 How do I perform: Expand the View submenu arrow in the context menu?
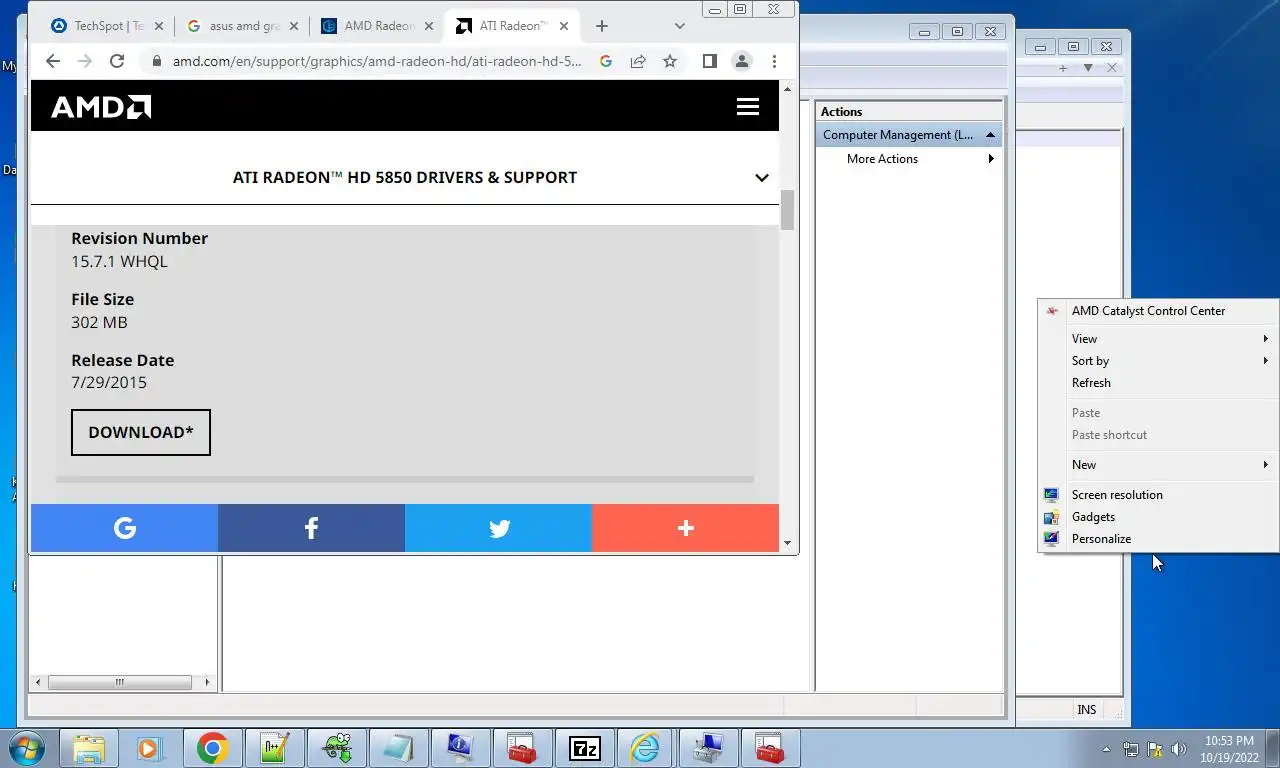[x=1266, y=339]
